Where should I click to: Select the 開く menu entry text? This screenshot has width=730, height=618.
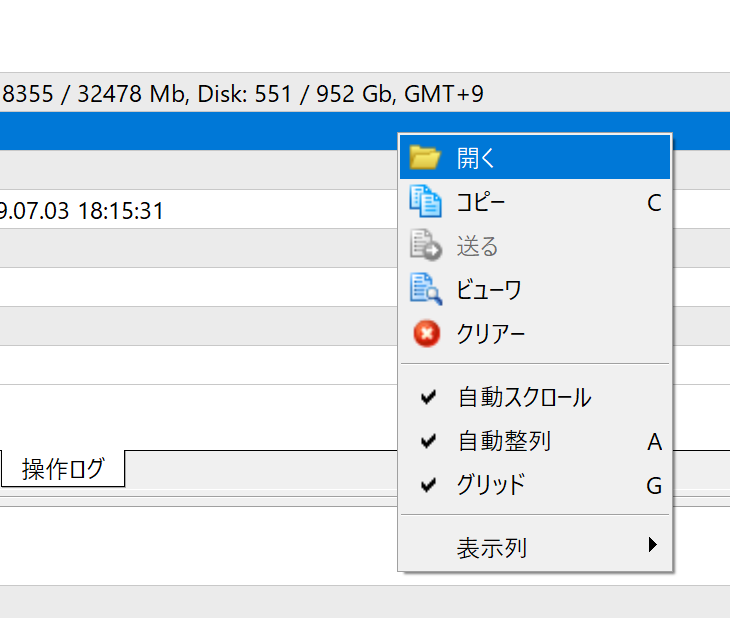477,159
